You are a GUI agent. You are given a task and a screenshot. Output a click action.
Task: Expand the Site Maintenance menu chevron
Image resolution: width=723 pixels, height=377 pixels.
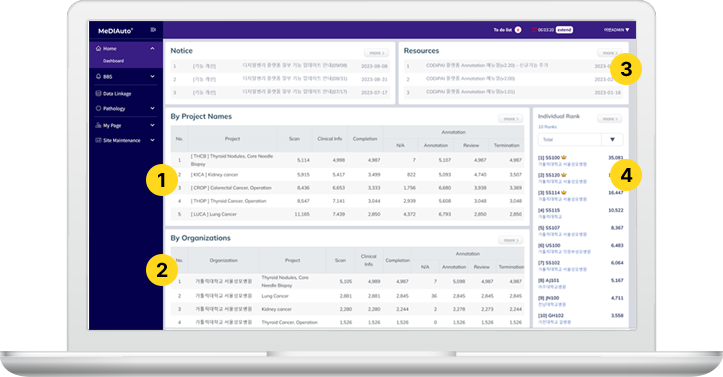pos(152,140)
